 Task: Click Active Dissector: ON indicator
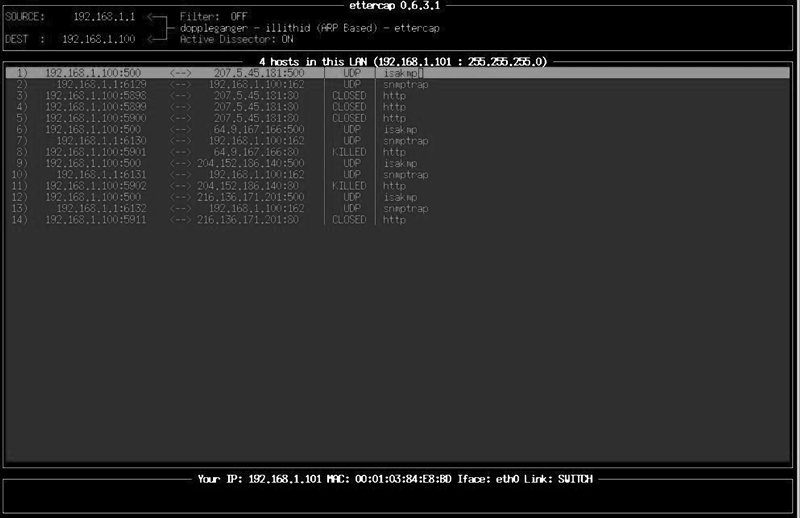tap(237, 39)
